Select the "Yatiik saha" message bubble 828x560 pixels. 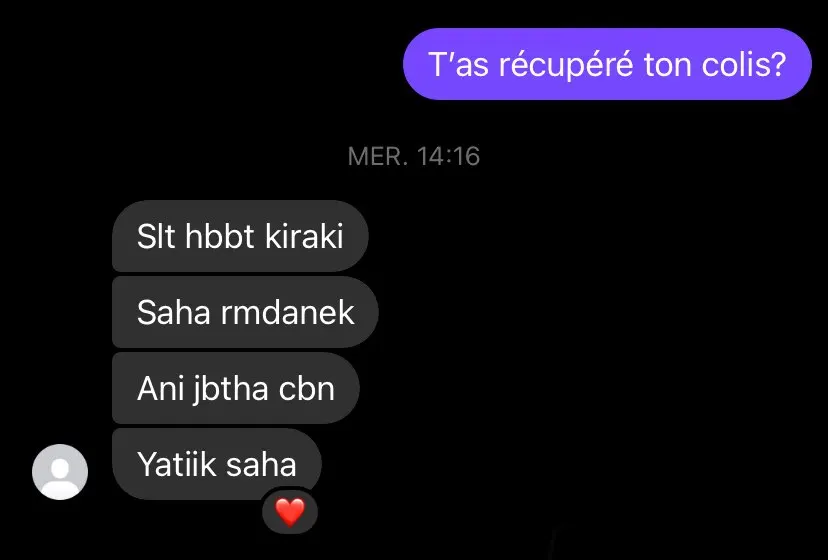click(217, 464)
